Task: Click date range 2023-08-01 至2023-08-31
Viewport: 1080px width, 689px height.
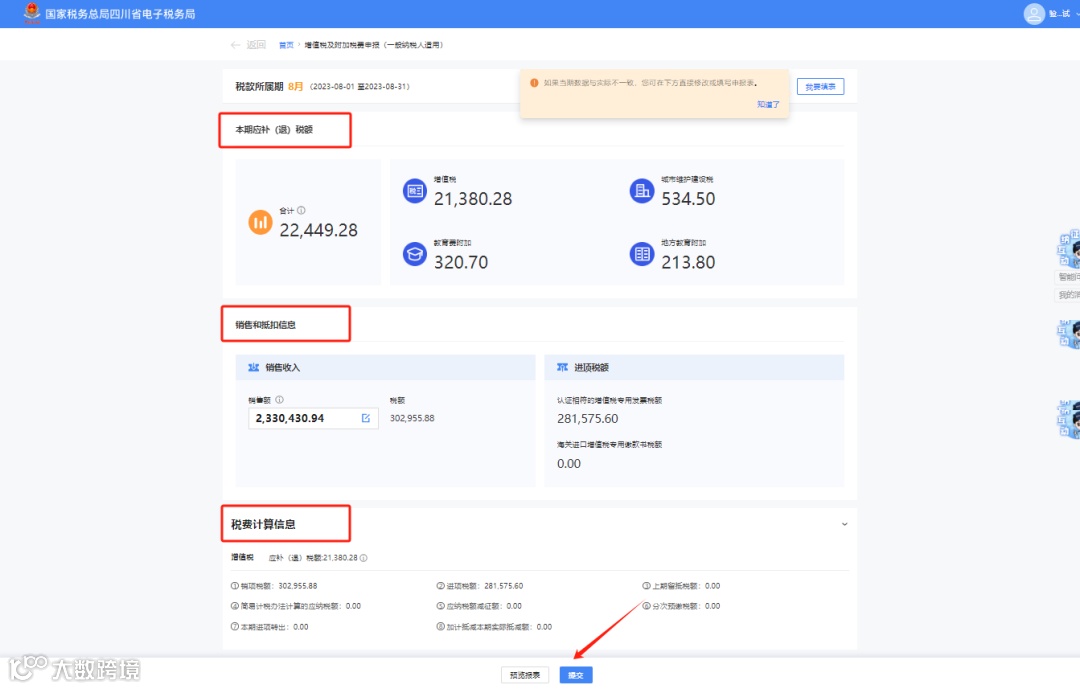Action: [360, 87]
